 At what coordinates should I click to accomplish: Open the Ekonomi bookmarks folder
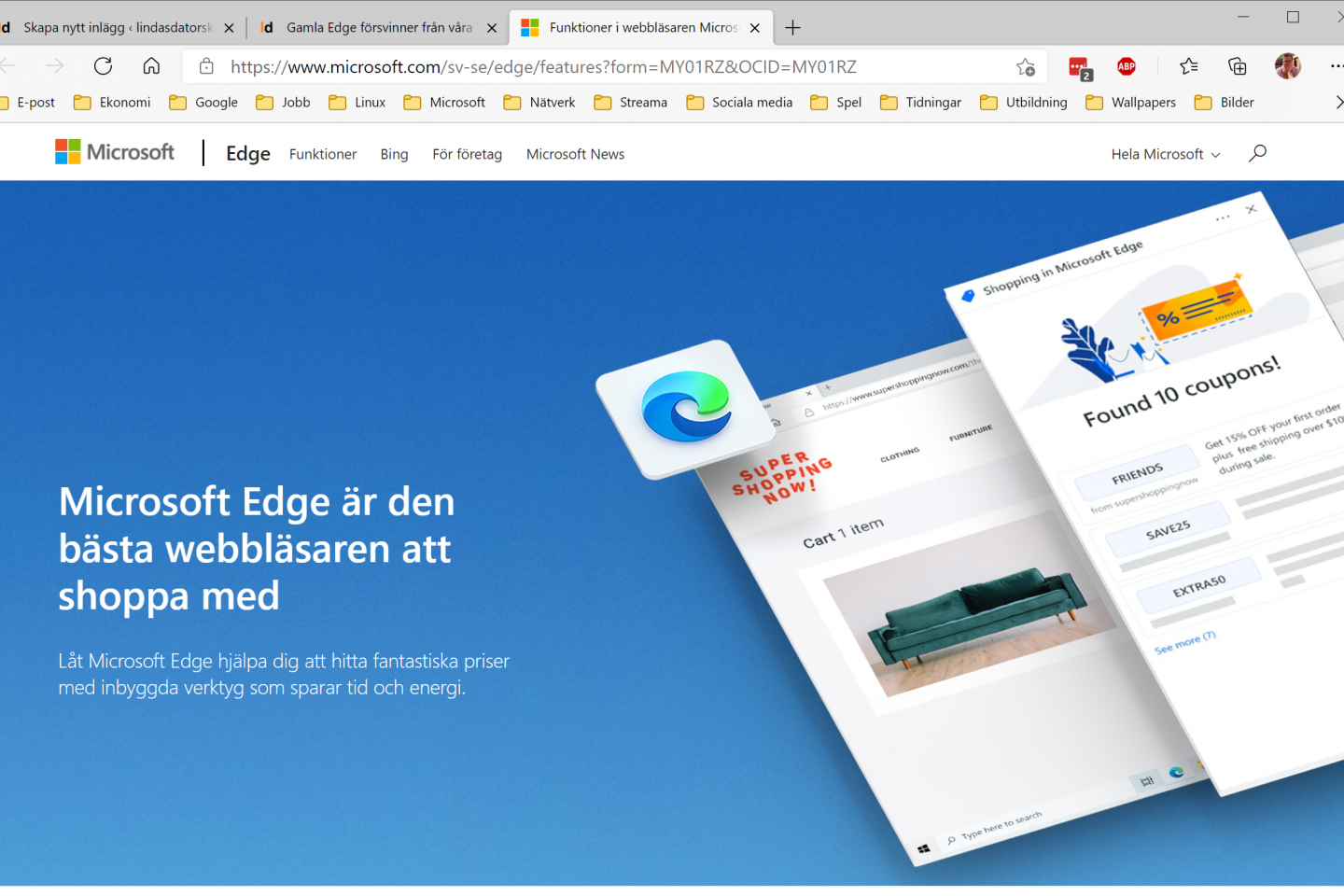point(112,103)
